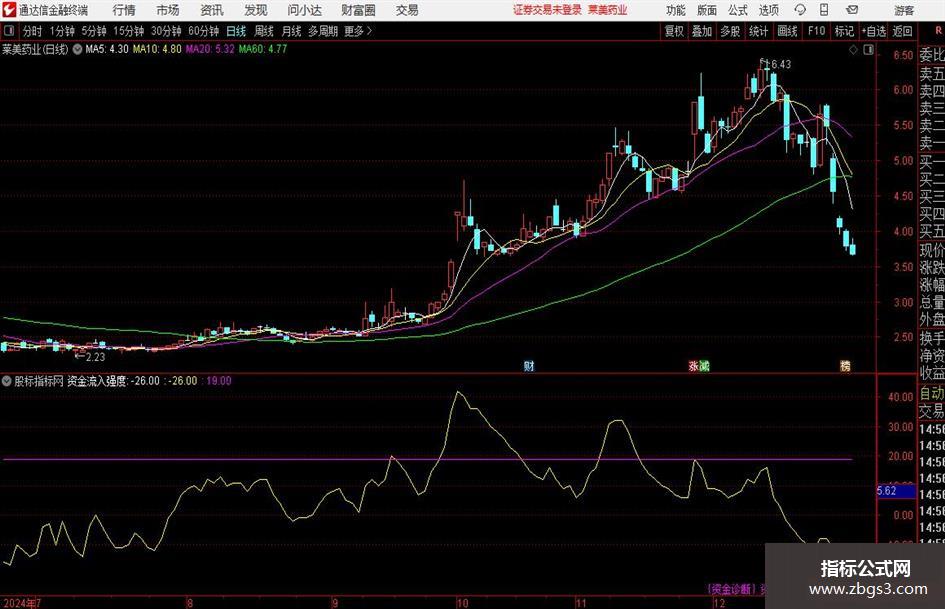Open the 版面 menu

click(x=707, y=10)
